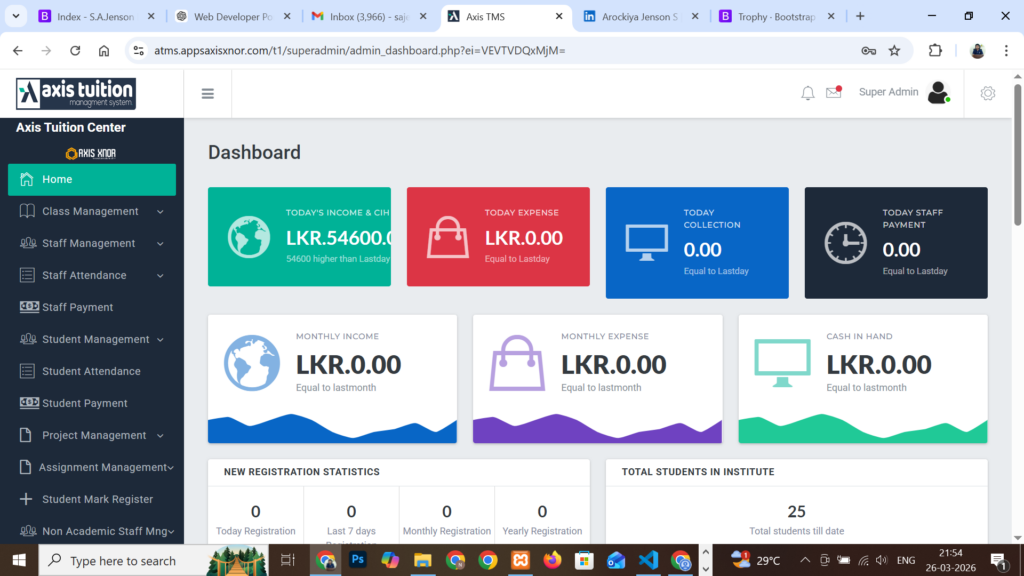This screenshot has height=576, width=1024.
Task: Expand Staff Attendance chevron
Action: [160, 276]
